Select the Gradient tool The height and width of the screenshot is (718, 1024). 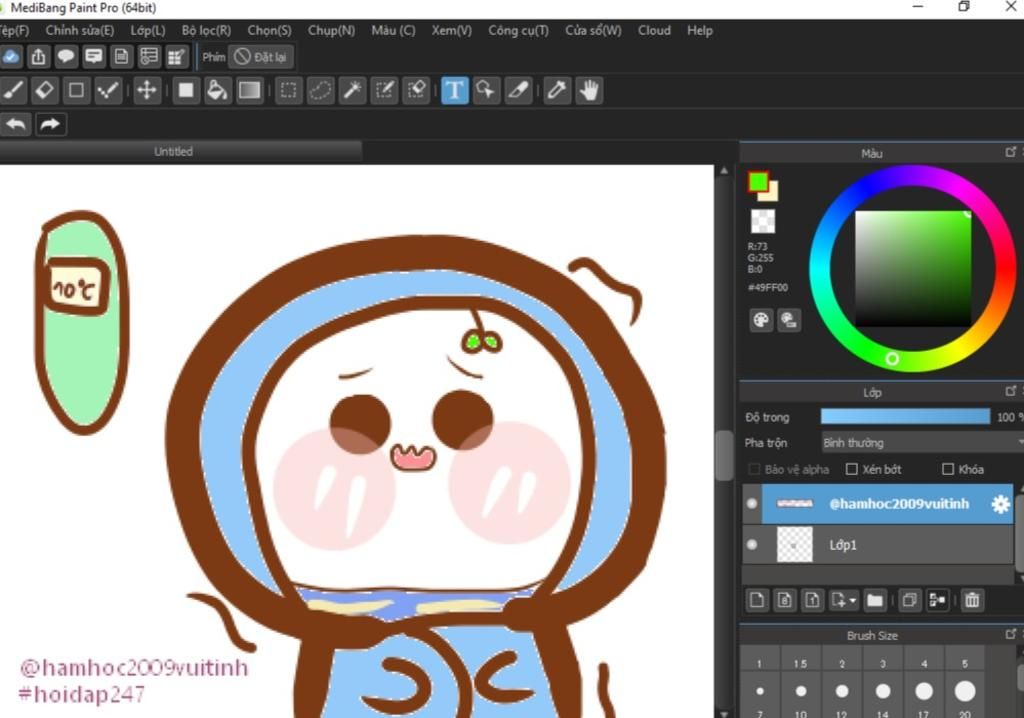[x=249, y=90]
